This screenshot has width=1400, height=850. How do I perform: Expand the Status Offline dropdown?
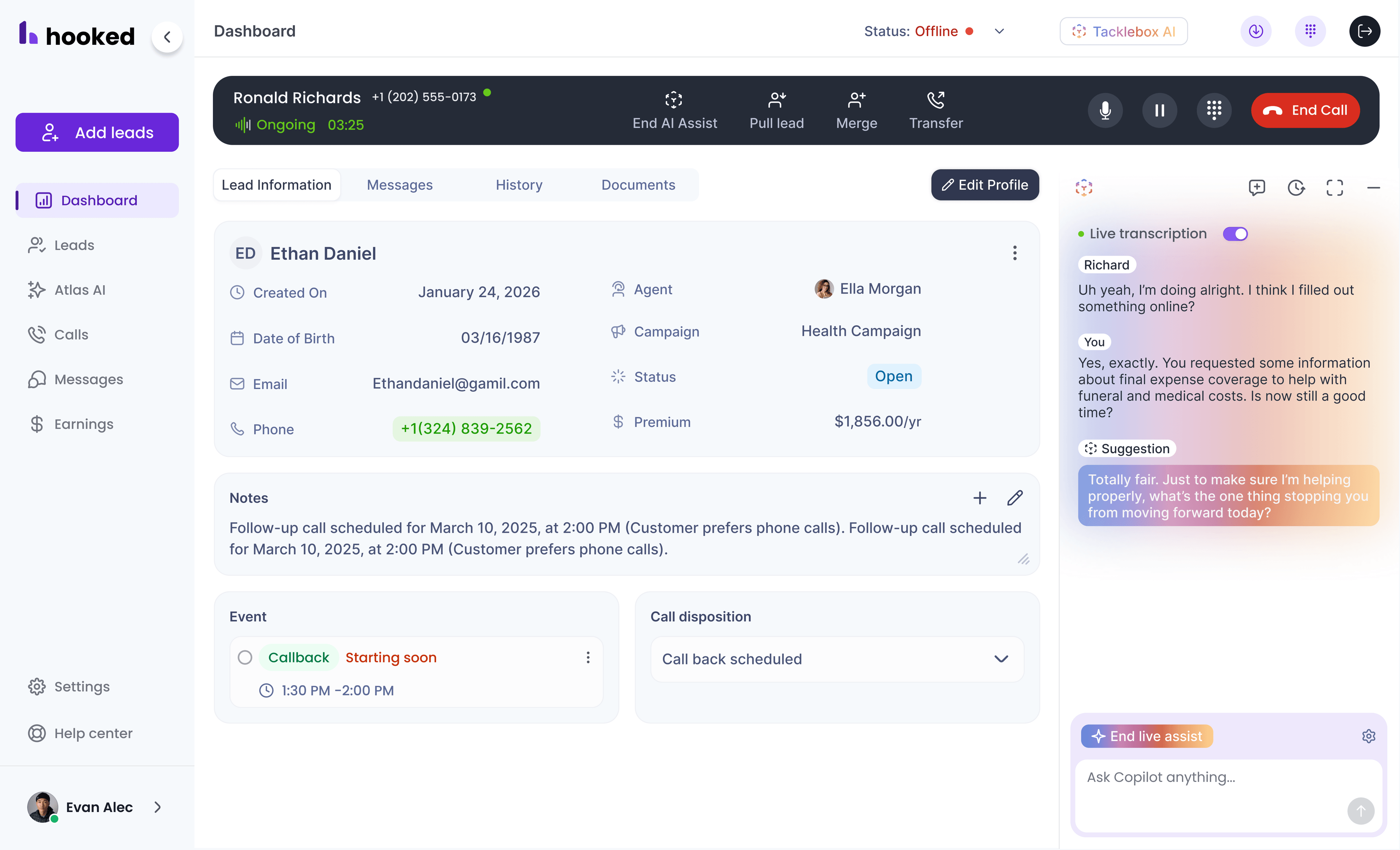[999, 31]
